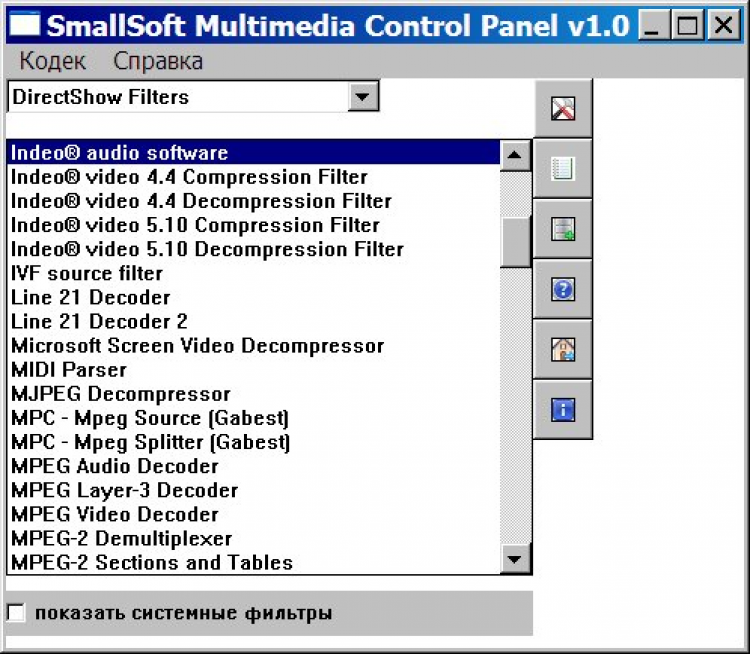Select MJPEG Decompressor in the list
The image size is (750, 654).
[x=254, y=394]
